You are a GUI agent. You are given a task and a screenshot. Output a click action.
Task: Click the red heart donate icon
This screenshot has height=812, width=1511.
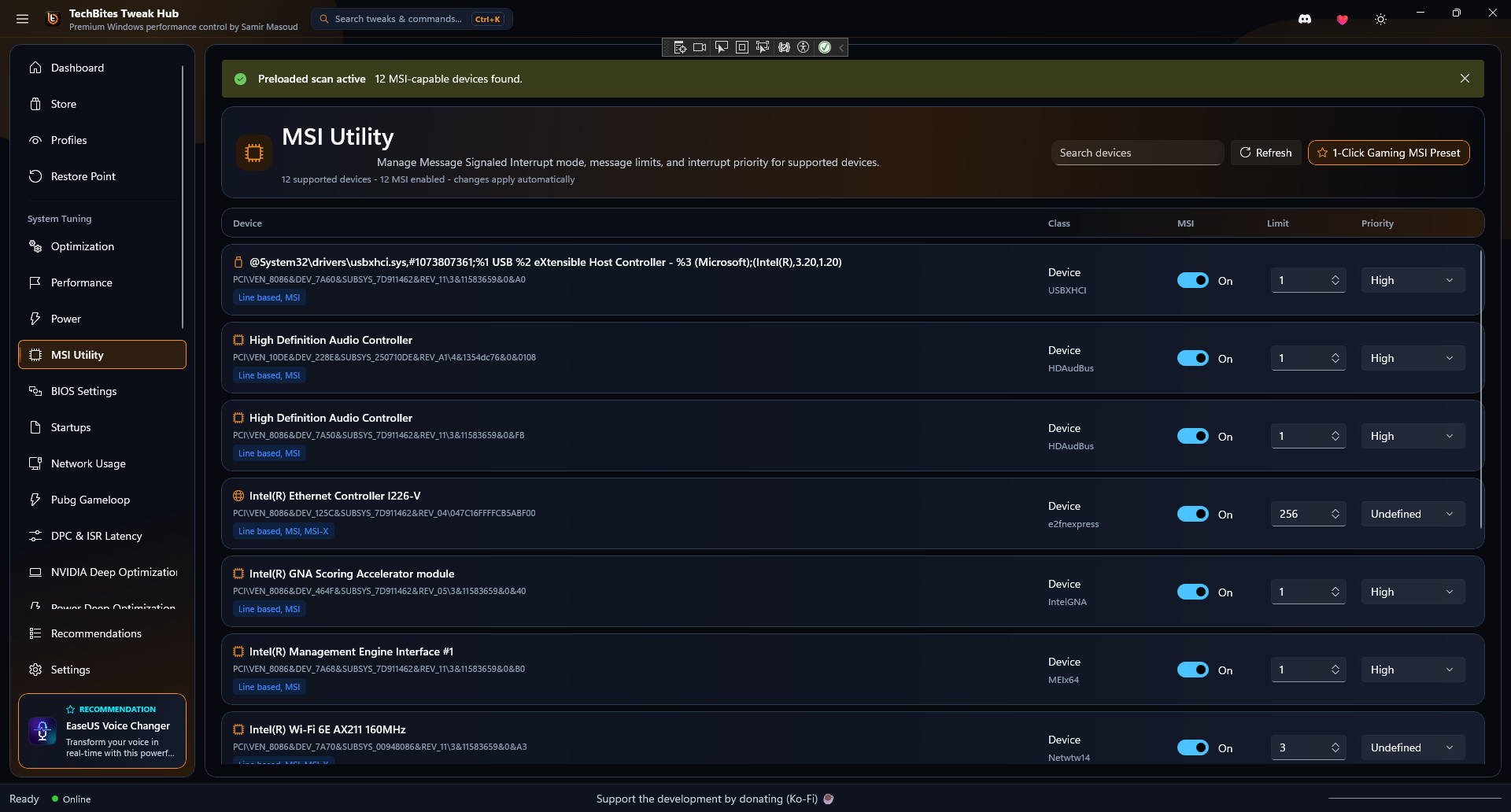pyautogui.click(x=1343, y=19)
